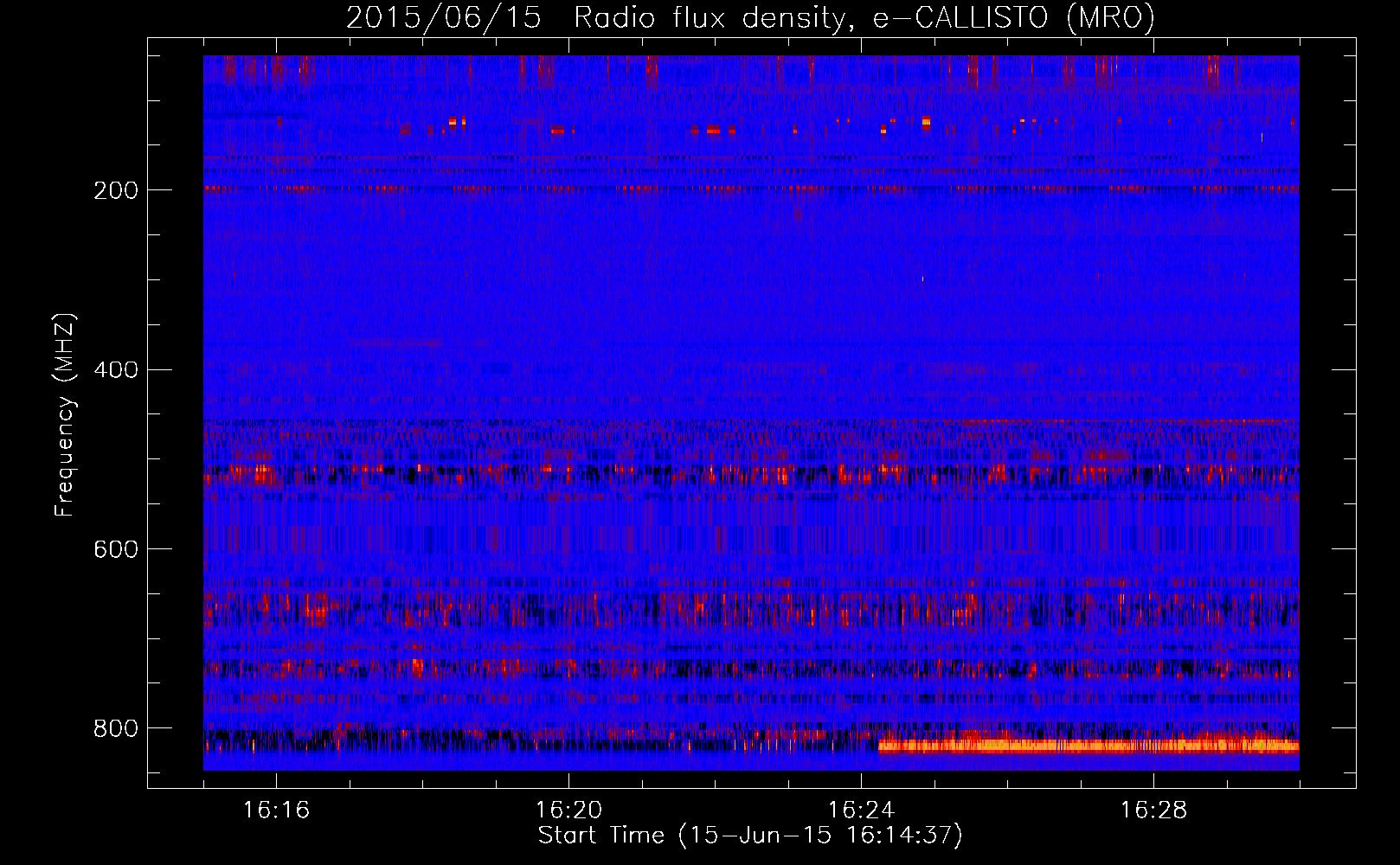This screenshot has height=865, width=1400.
Task: Click the plot title "2015/06/15 Radio flux density, e-CALLISTO (MRO)"
Action: (x=750, y=18)
